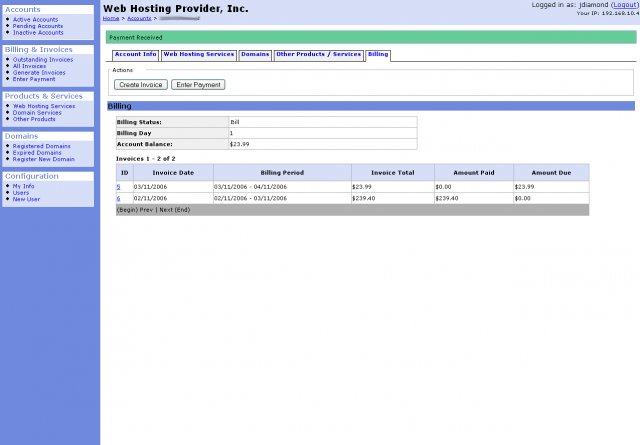View Outstanding Invoices list
The width and height of the screenshot is (640, 445).
point(43,59)
